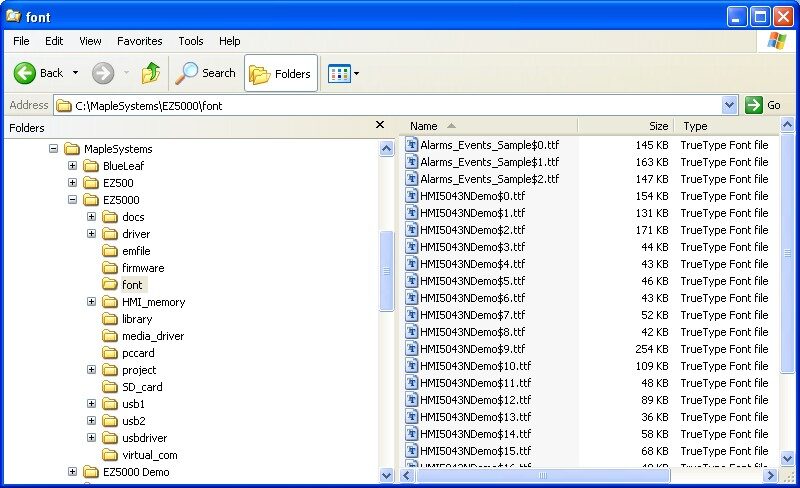Click font icon of HMI5043NDemo$9.ttf
Screen dimensions: 800x488
(x=411, y=349)
